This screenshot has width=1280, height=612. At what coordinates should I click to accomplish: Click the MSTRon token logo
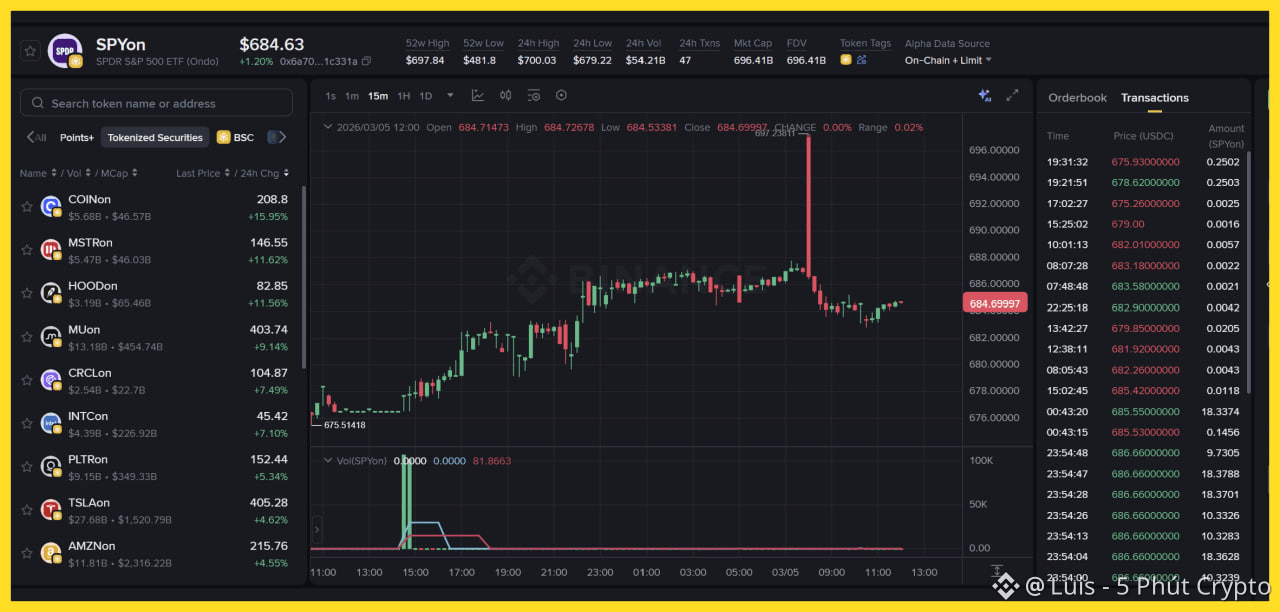(x=51, y=250)
